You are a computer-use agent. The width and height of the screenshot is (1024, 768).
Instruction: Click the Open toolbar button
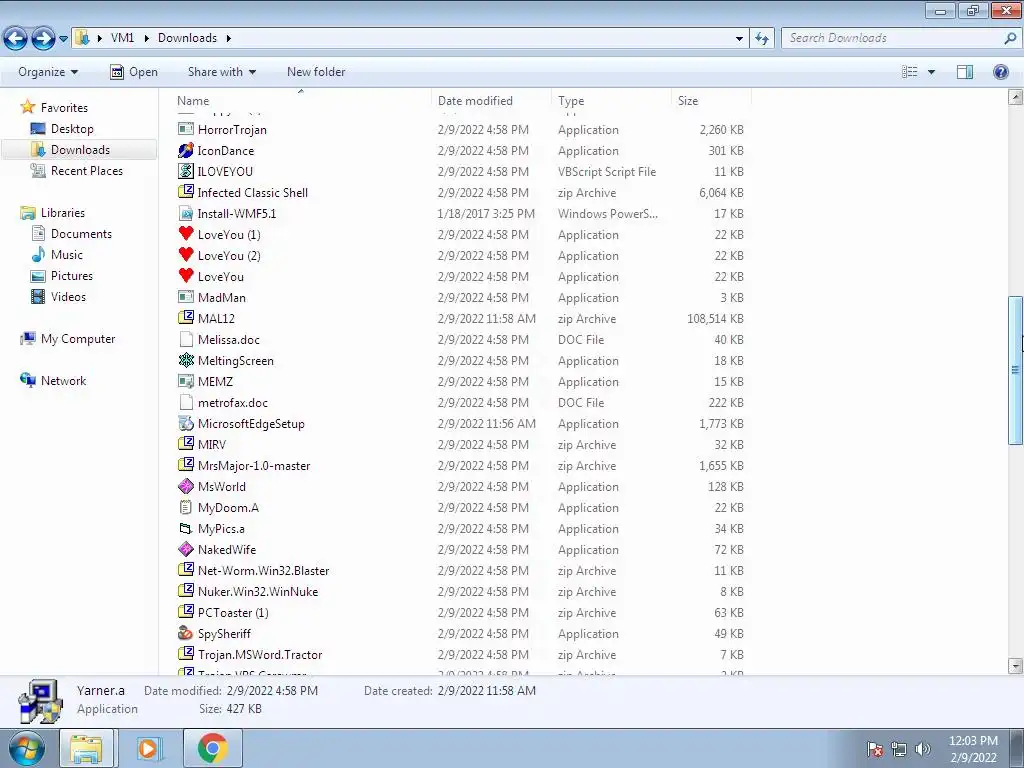point(134,72)
